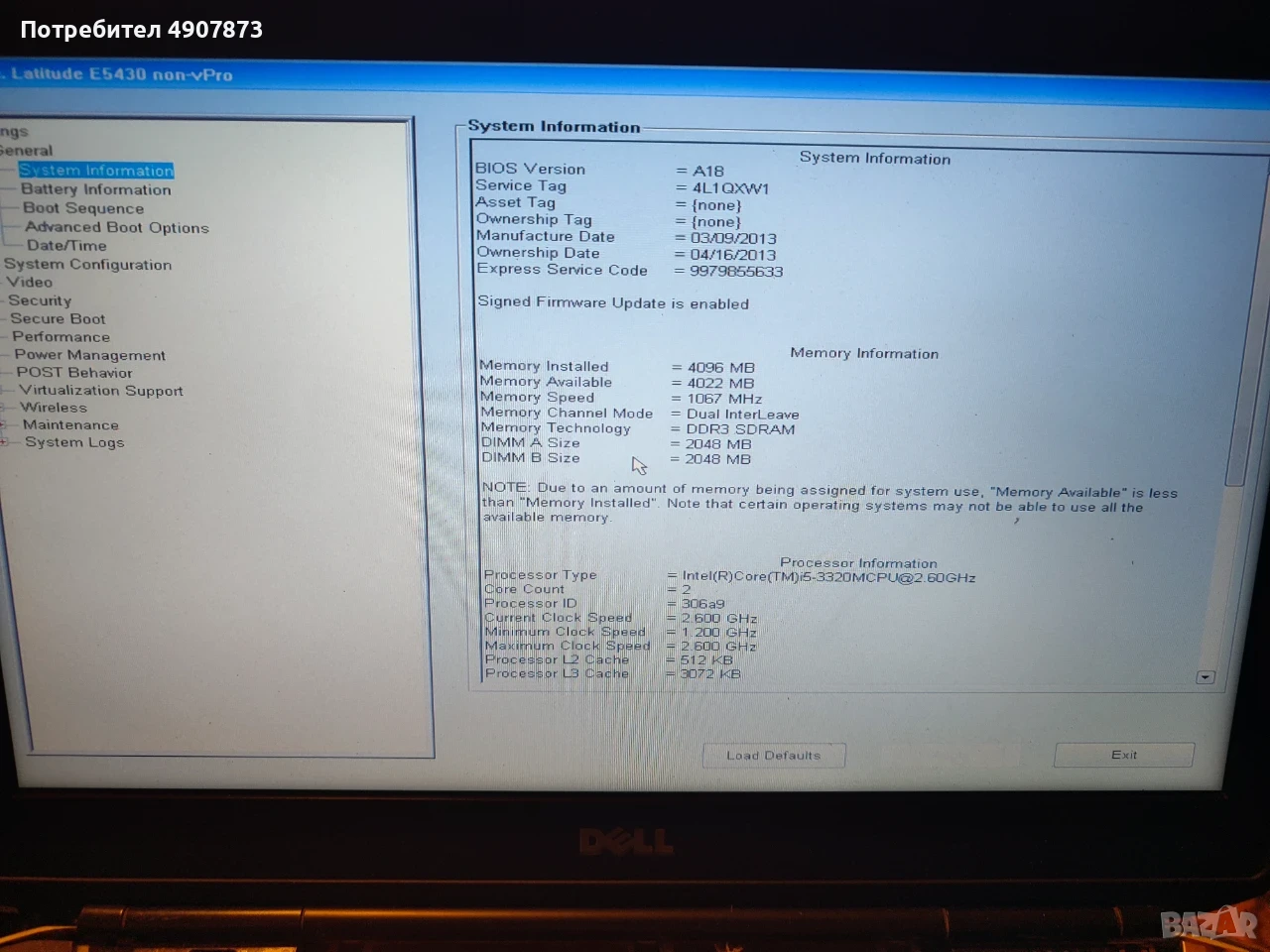
Task: Select the Maintenance category
Action: 70,424
